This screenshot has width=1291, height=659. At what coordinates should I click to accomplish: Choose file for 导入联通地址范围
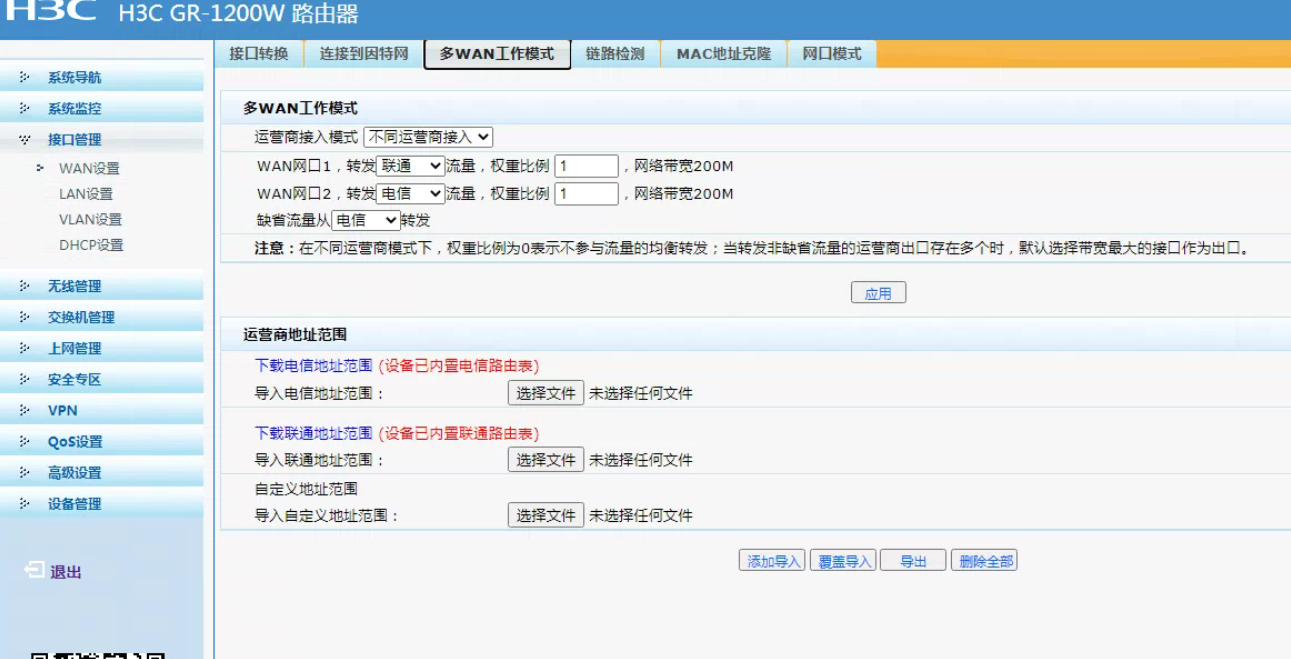546,460
